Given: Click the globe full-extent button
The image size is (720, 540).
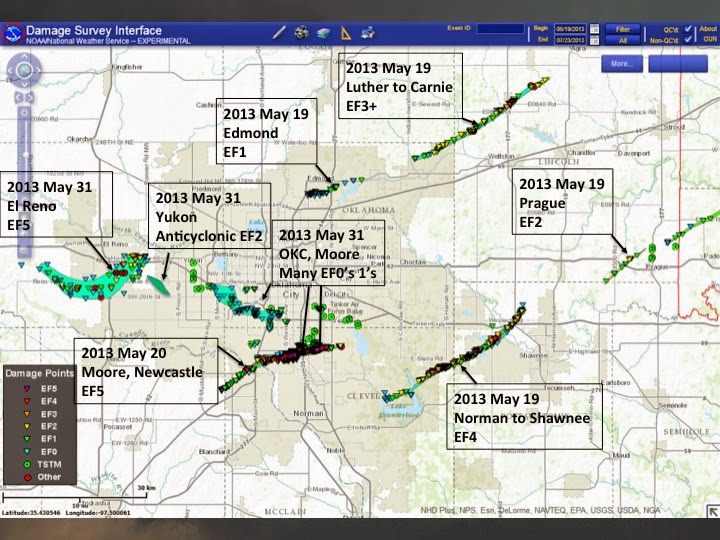Looking at the screenshot, I should [x=24, y=70].
